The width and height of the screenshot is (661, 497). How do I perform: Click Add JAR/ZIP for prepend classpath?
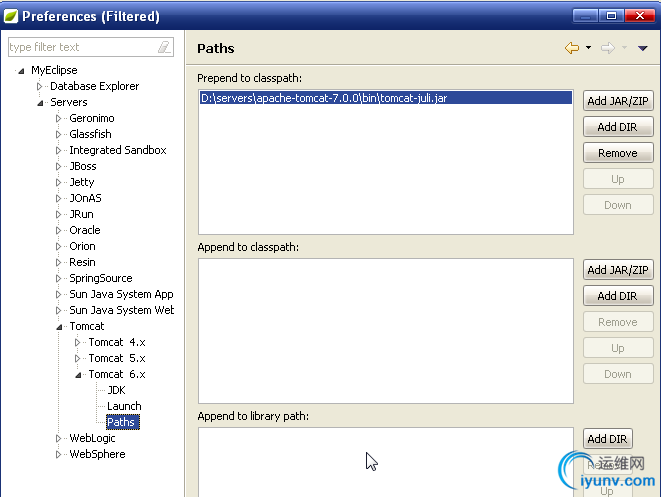618,101
